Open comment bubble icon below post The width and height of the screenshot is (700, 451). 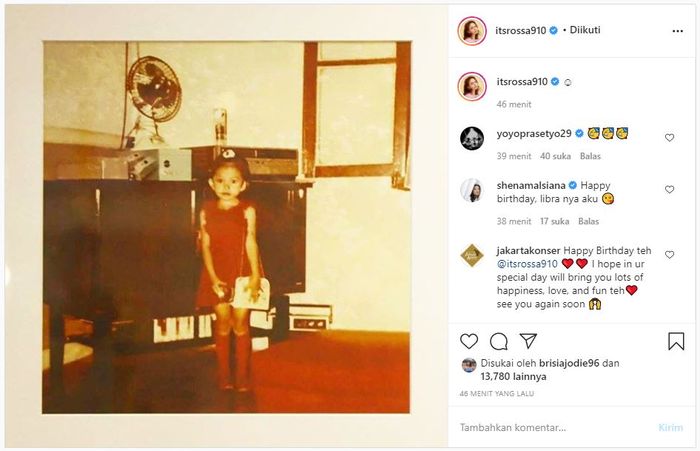[499, 342]
